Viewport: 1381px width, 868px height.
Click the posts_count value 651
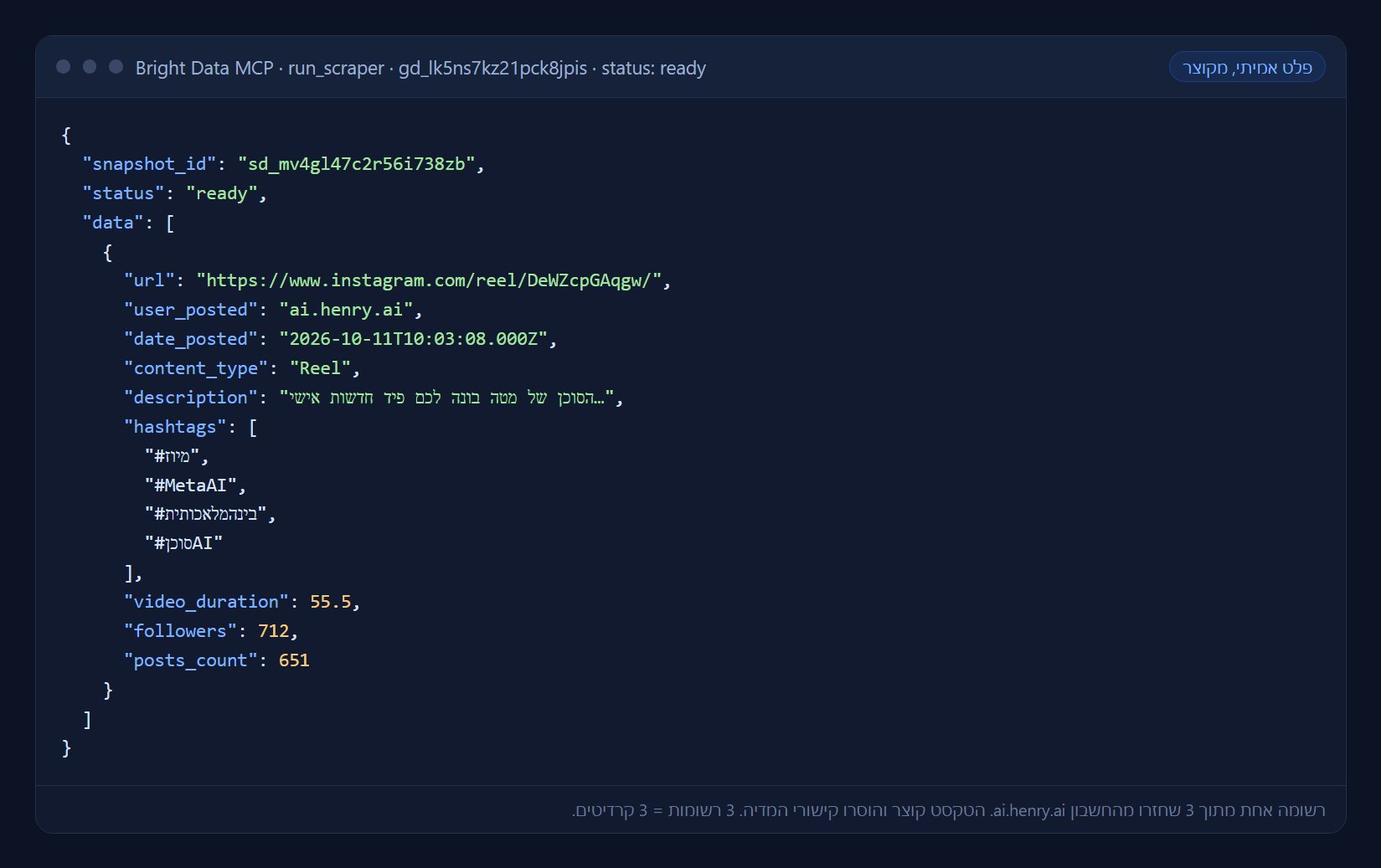pos(294,660)
